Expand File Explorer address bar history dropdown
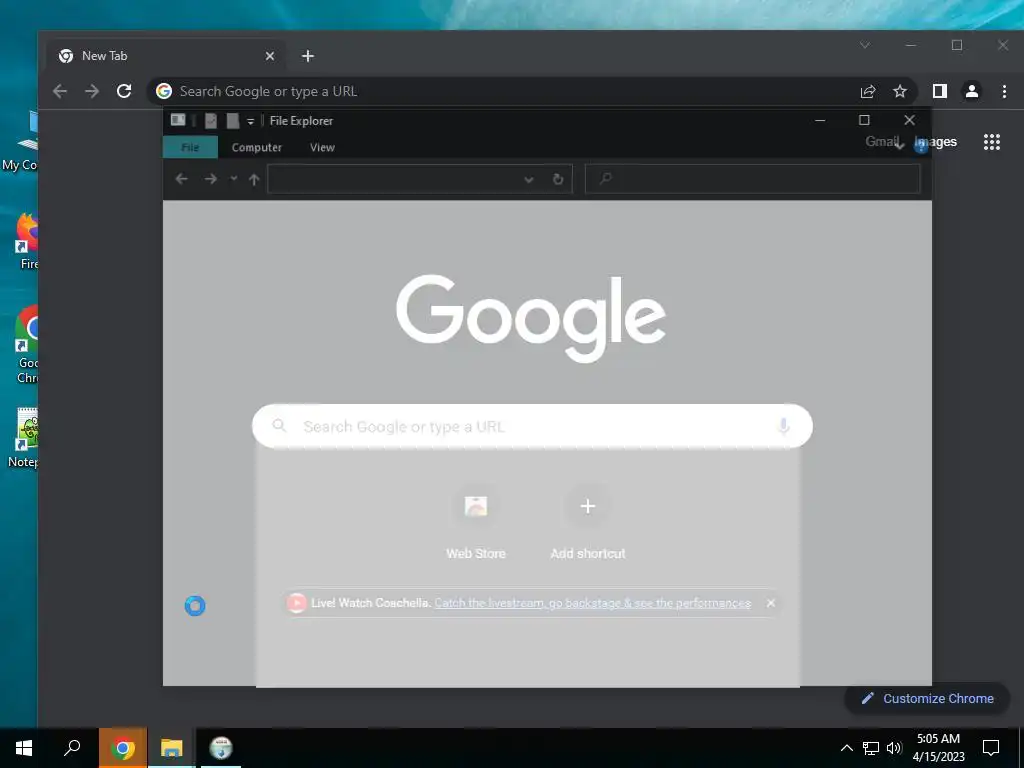Viewport: 1024px width, 768px height. (x=529, y=180)
